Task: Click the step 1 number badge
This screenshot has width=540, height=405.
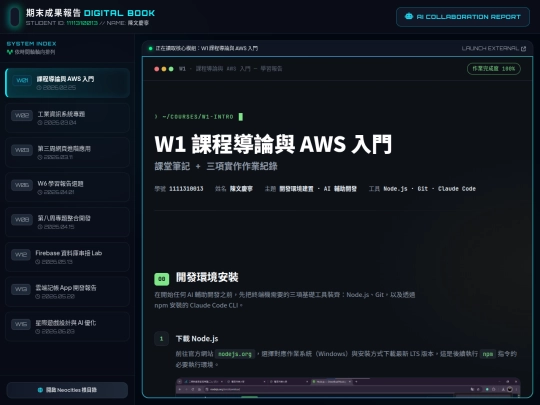Action: 162,339
